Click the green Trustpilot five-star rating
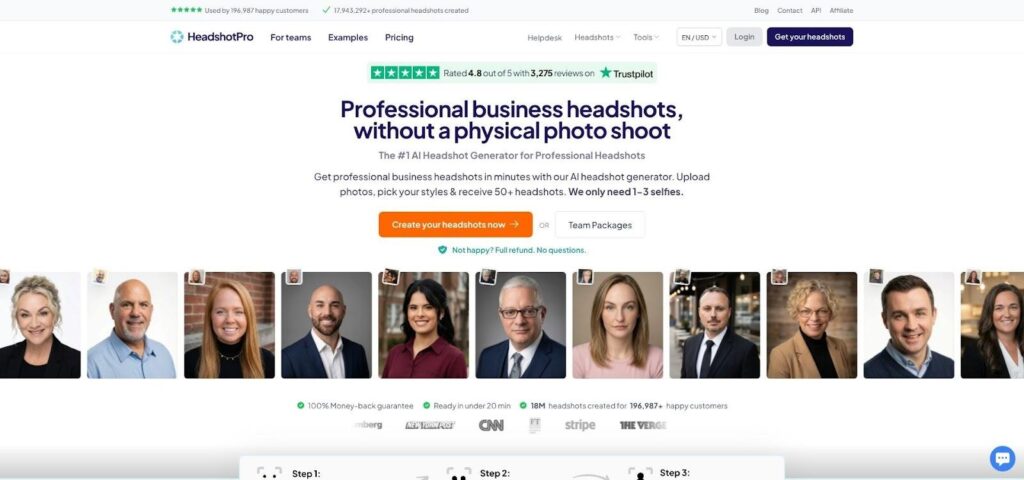 pyautogui.click(x=405, y=72)
